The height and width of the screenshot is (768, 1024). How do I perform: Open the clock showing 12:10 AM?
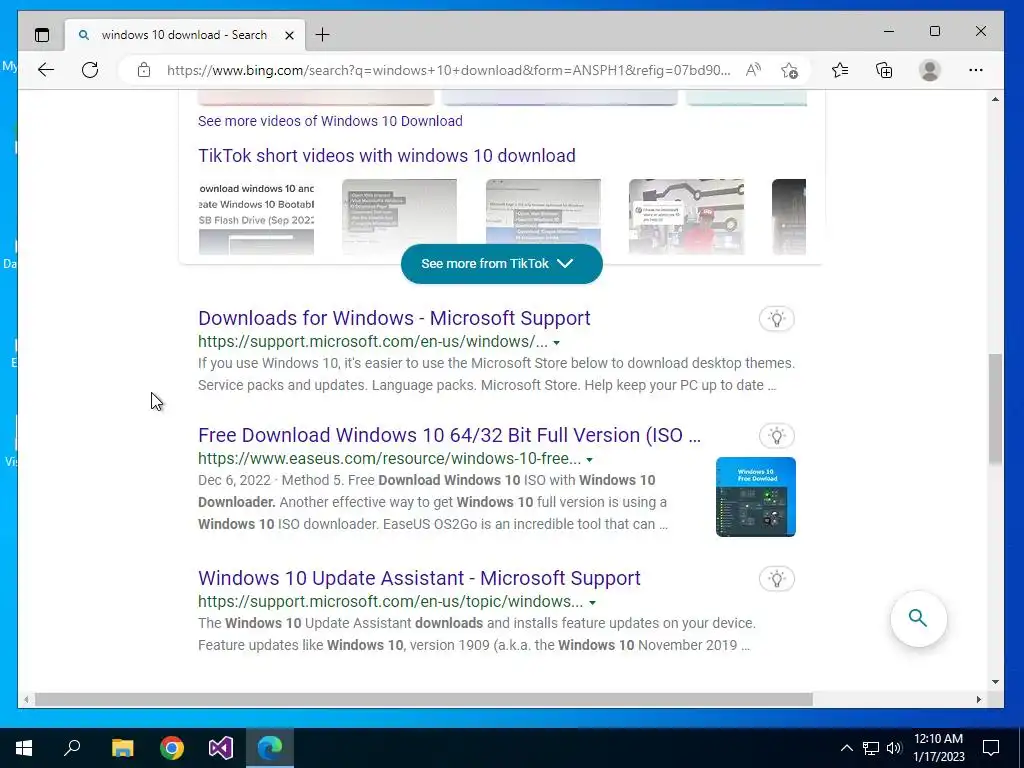pos(938,748)
